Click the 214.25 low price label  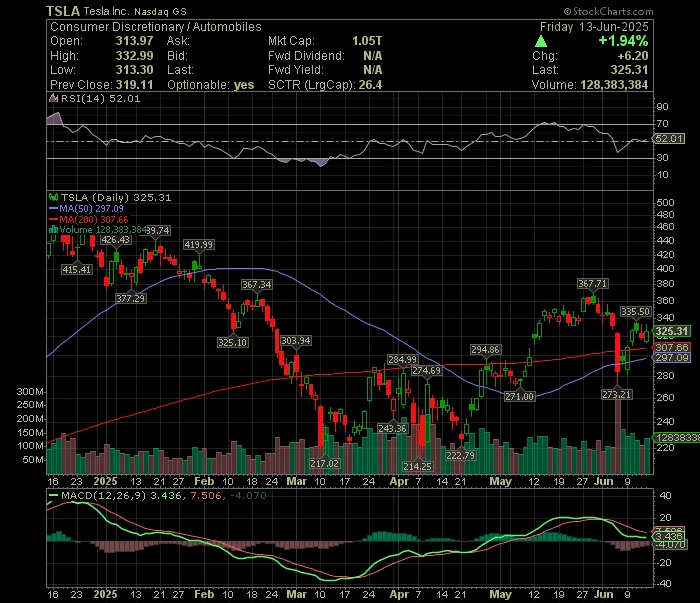(417, 466)
